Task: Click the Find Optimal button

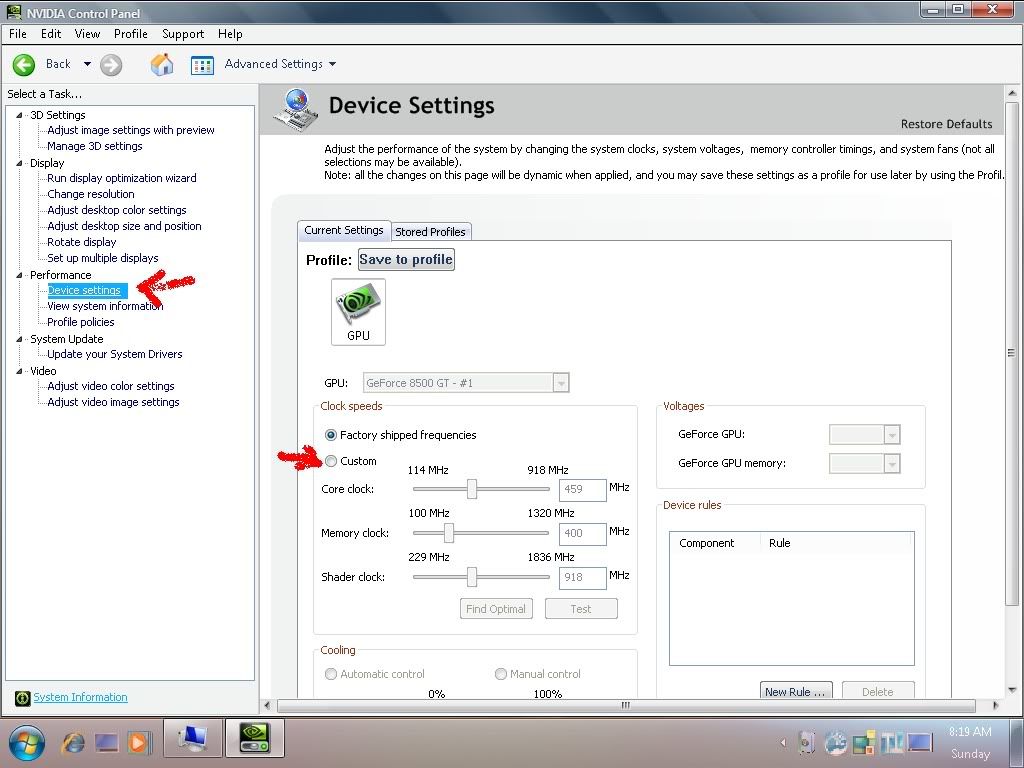Action: pyautogui.click(x=496, y=609)
